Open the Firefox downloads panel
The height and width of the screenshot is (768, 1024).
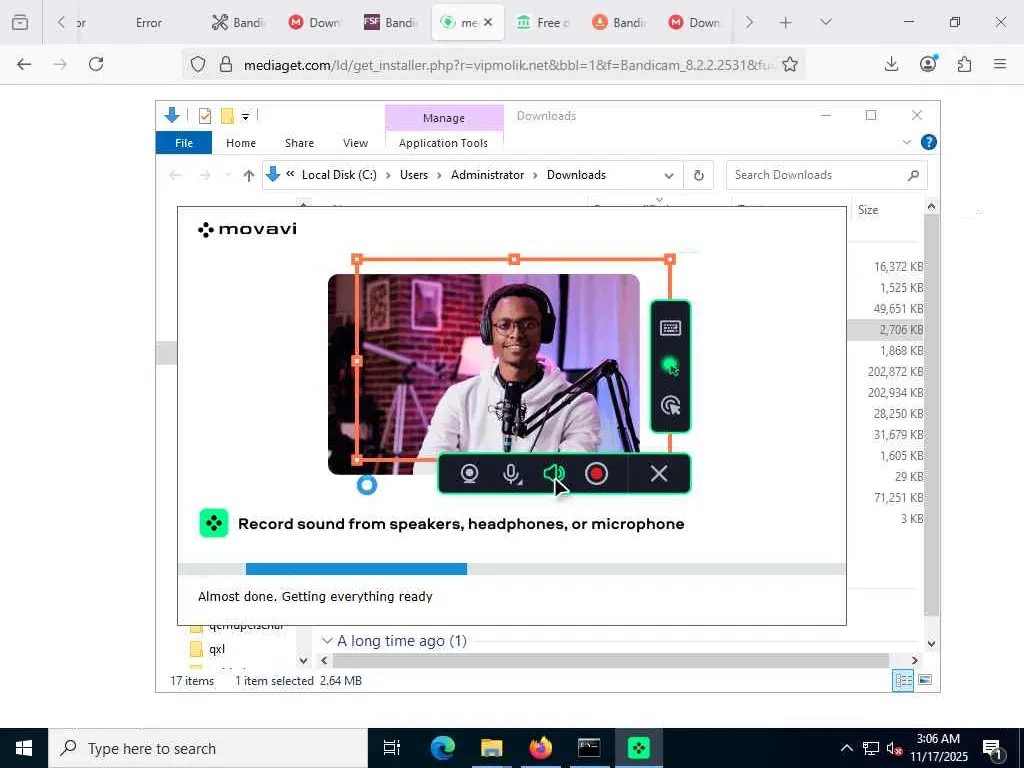(891, 64)
